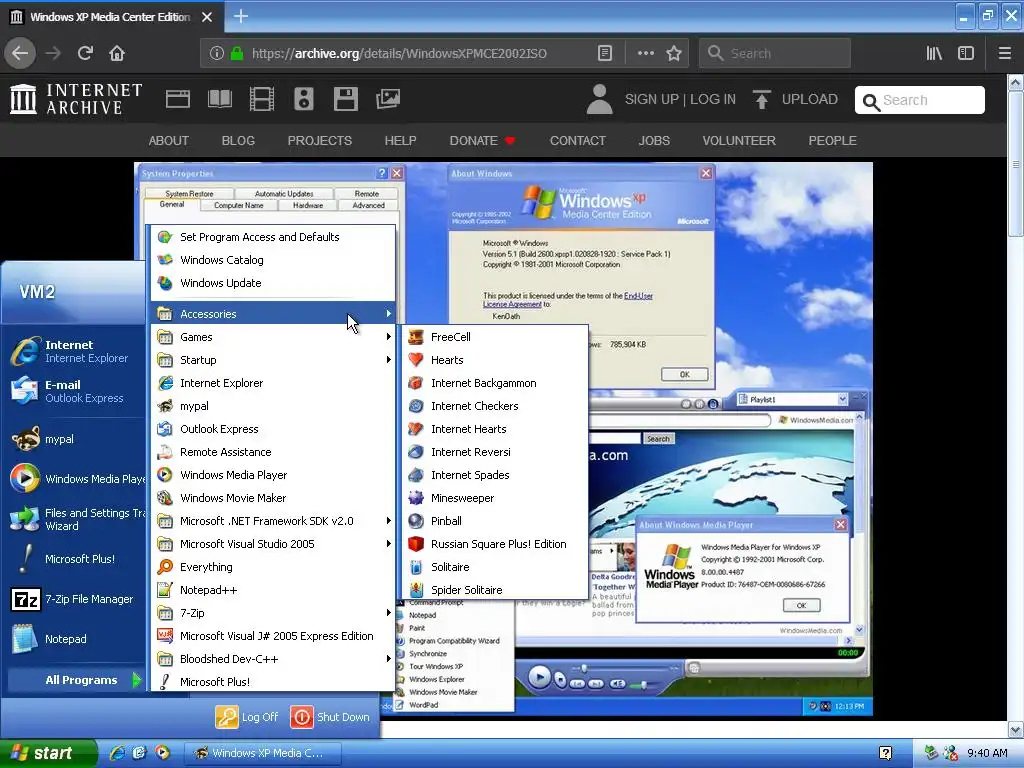Viewport: 1024px width, 768px height.
Task: Open Internet Hearts game
Action: (496, 428)
